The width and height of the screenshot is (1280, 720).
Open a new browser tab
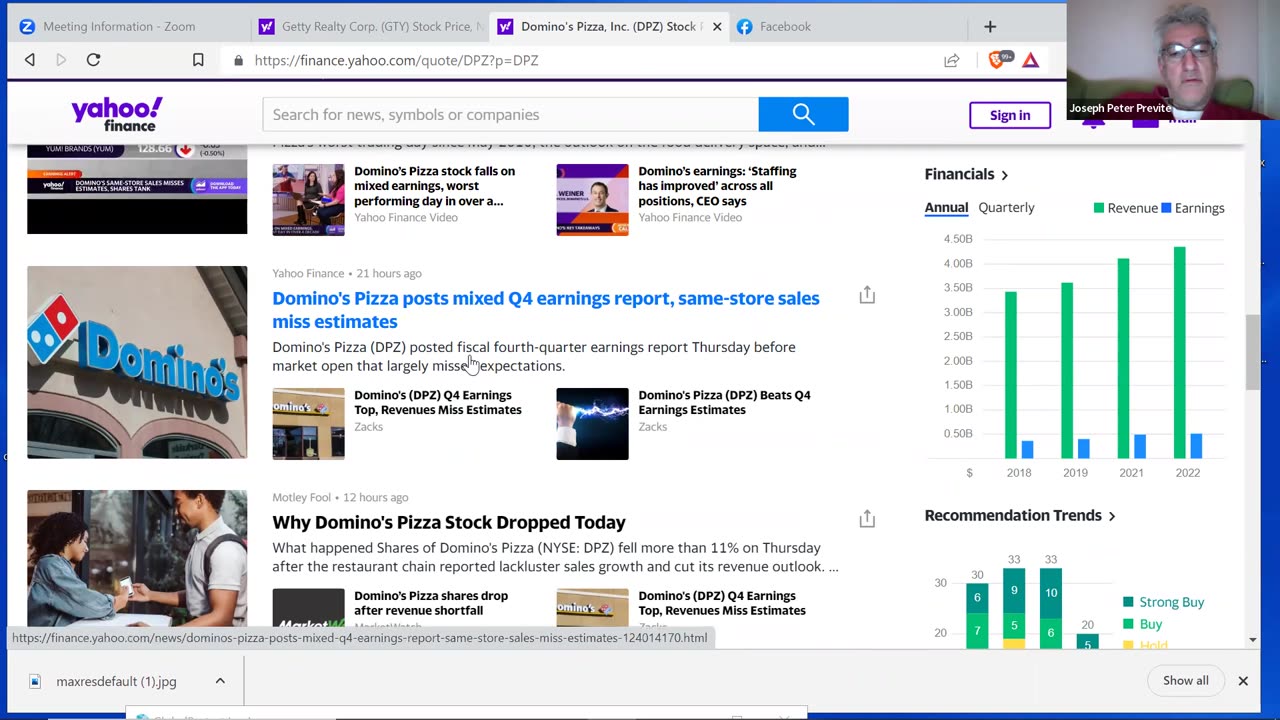coord(990,27)
